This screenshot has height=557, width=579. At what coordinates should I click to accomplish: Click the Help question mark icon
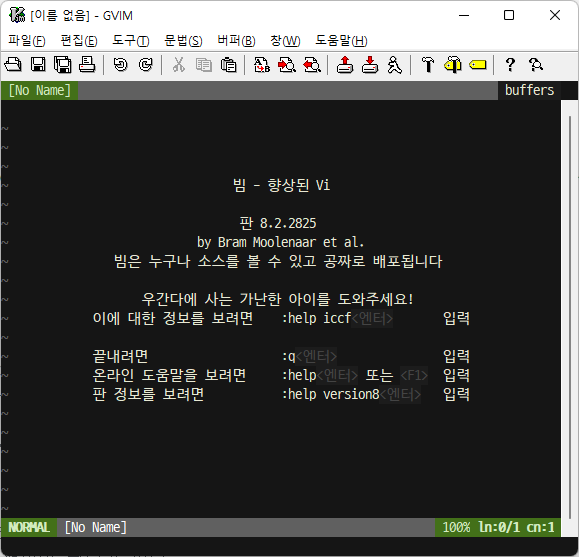point(510,65)
